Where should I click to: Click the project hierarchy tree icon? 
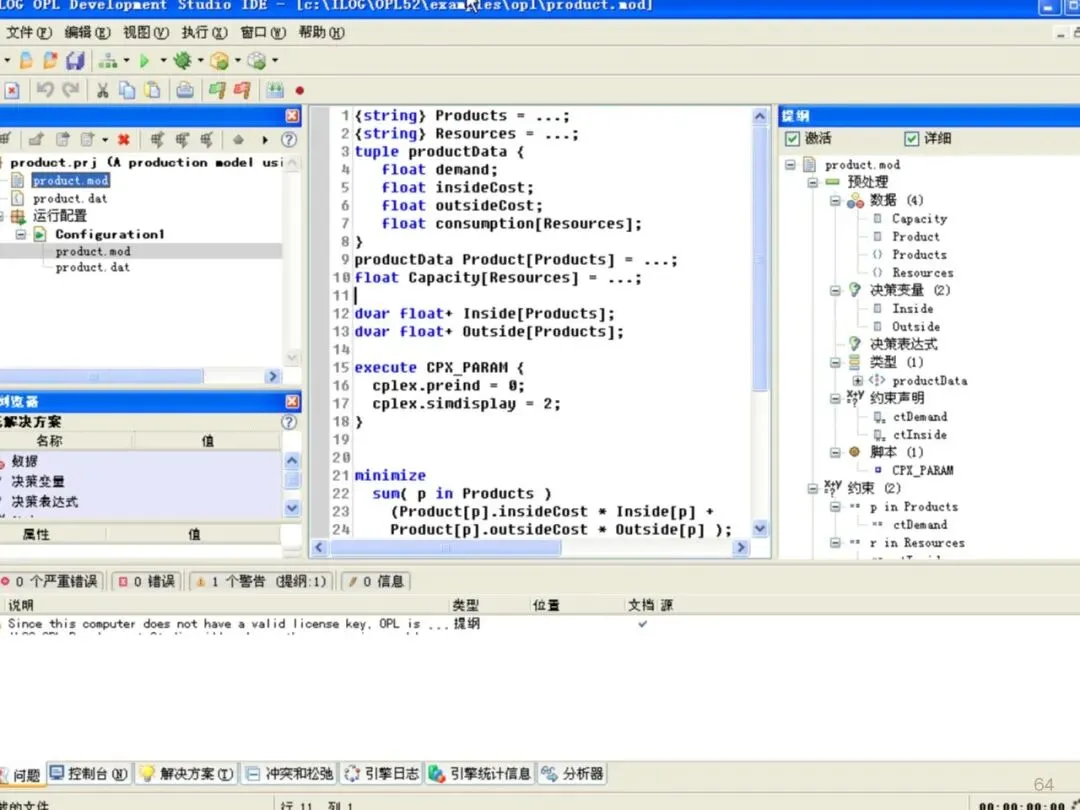(107, 61)
